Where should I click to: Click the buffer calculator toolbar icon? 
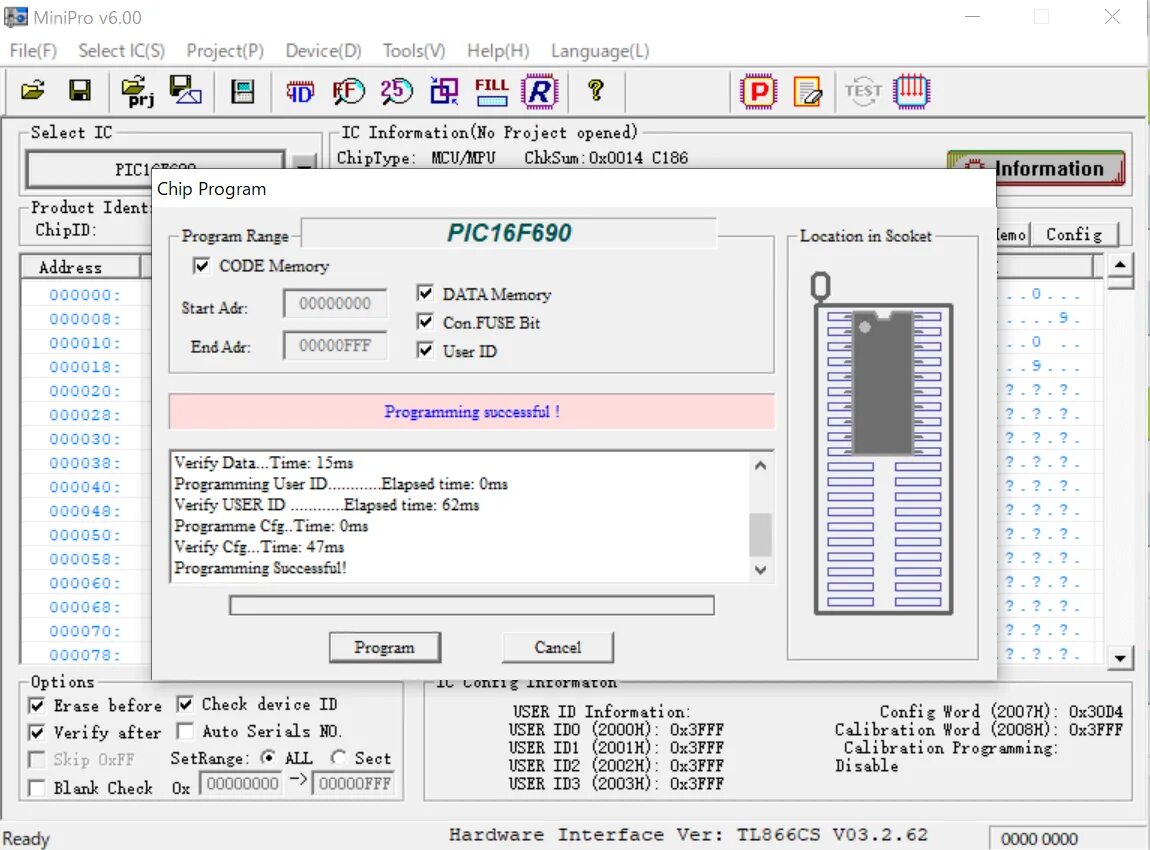pyautogui.click(x=242, y=92)
